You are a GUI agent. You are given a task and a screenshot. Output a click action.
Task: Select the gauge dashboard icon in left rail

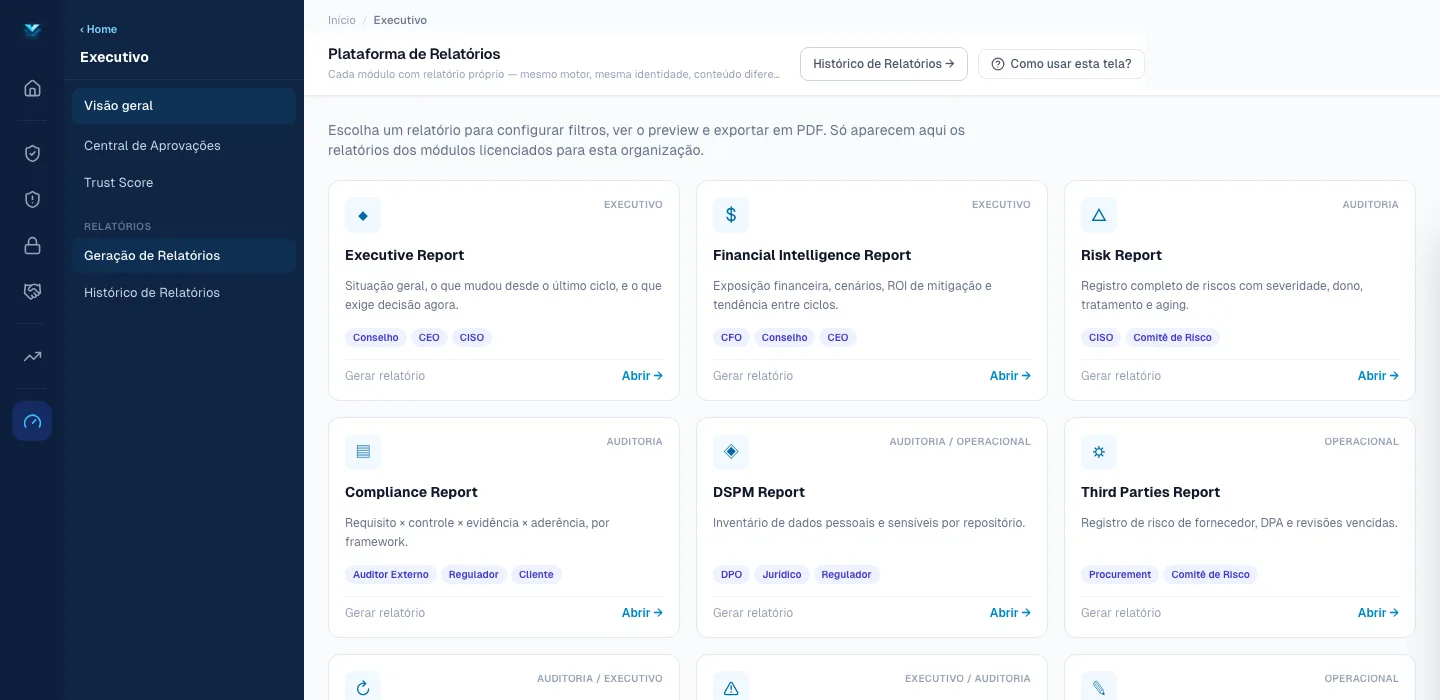(32, 421)
